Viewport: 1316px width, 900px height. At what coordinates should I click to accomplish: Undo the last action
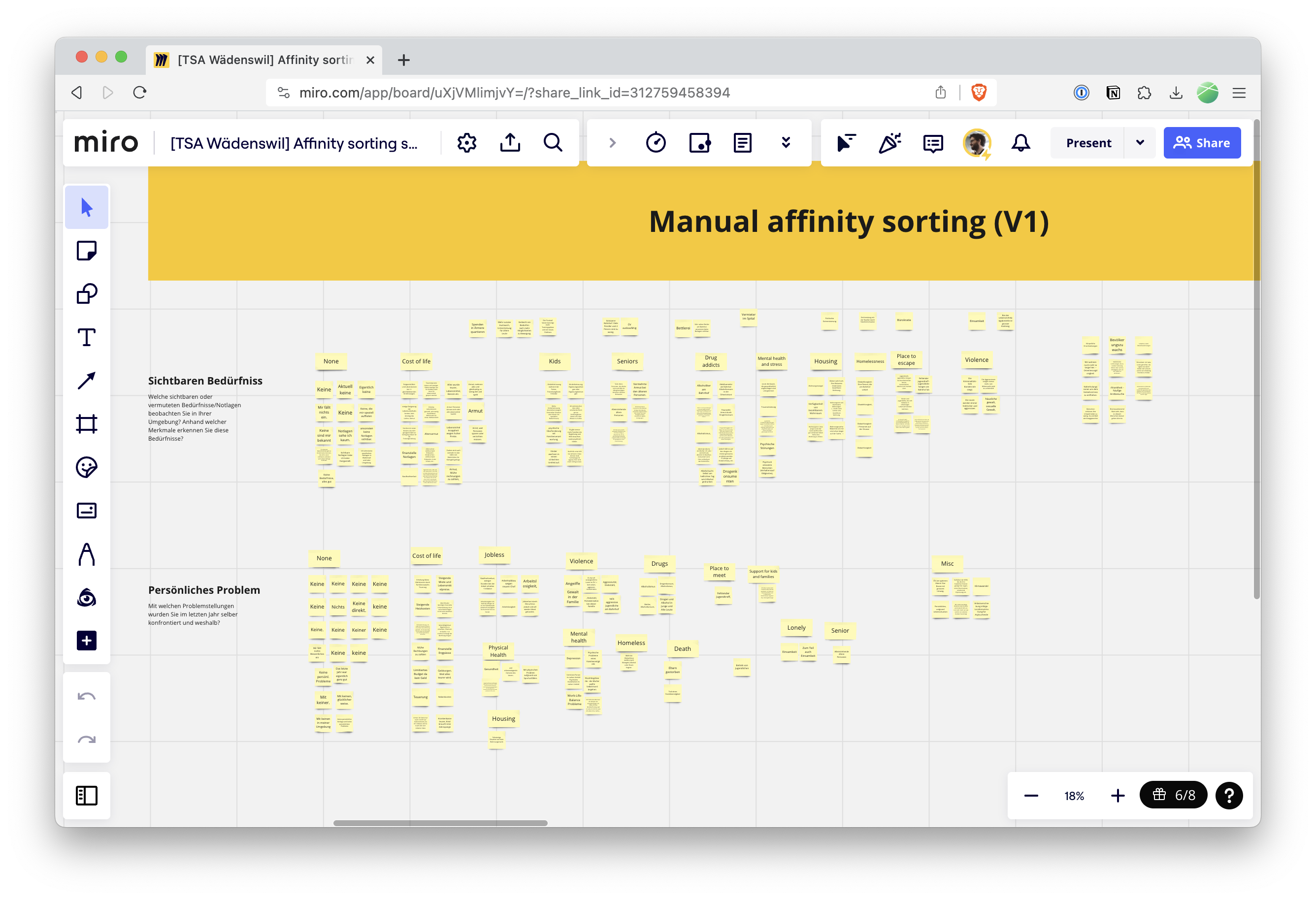click(87, 696)
